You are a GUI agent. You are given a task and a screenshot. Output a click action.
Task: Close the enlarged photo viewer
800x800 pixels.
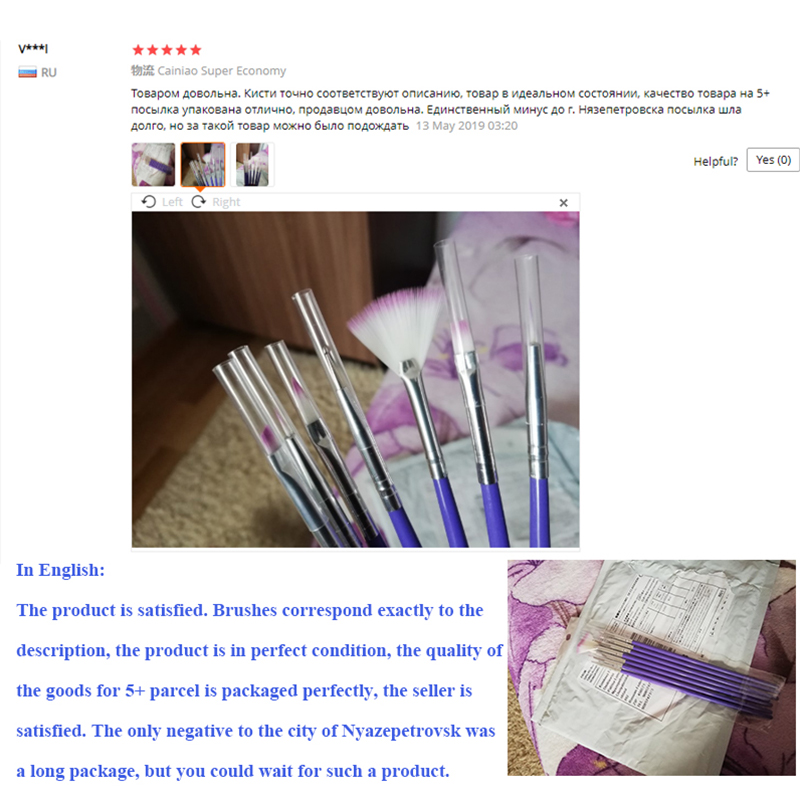click(563, 203)
